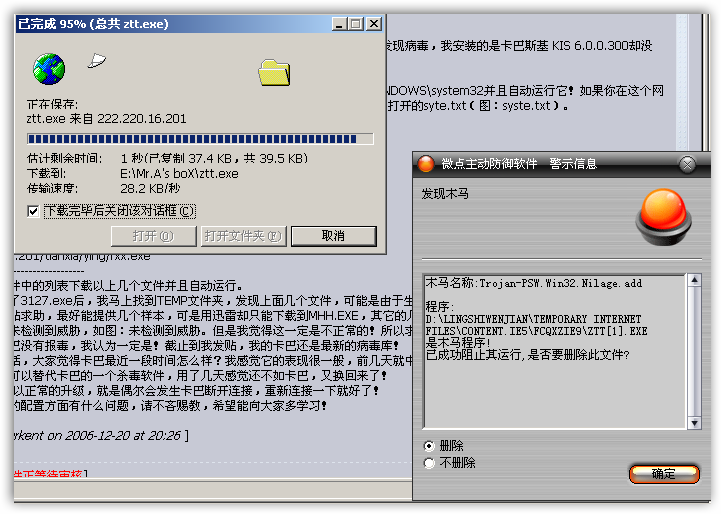Click the 取消 button
The image size is (722, 515).
(x=334, y=236)
